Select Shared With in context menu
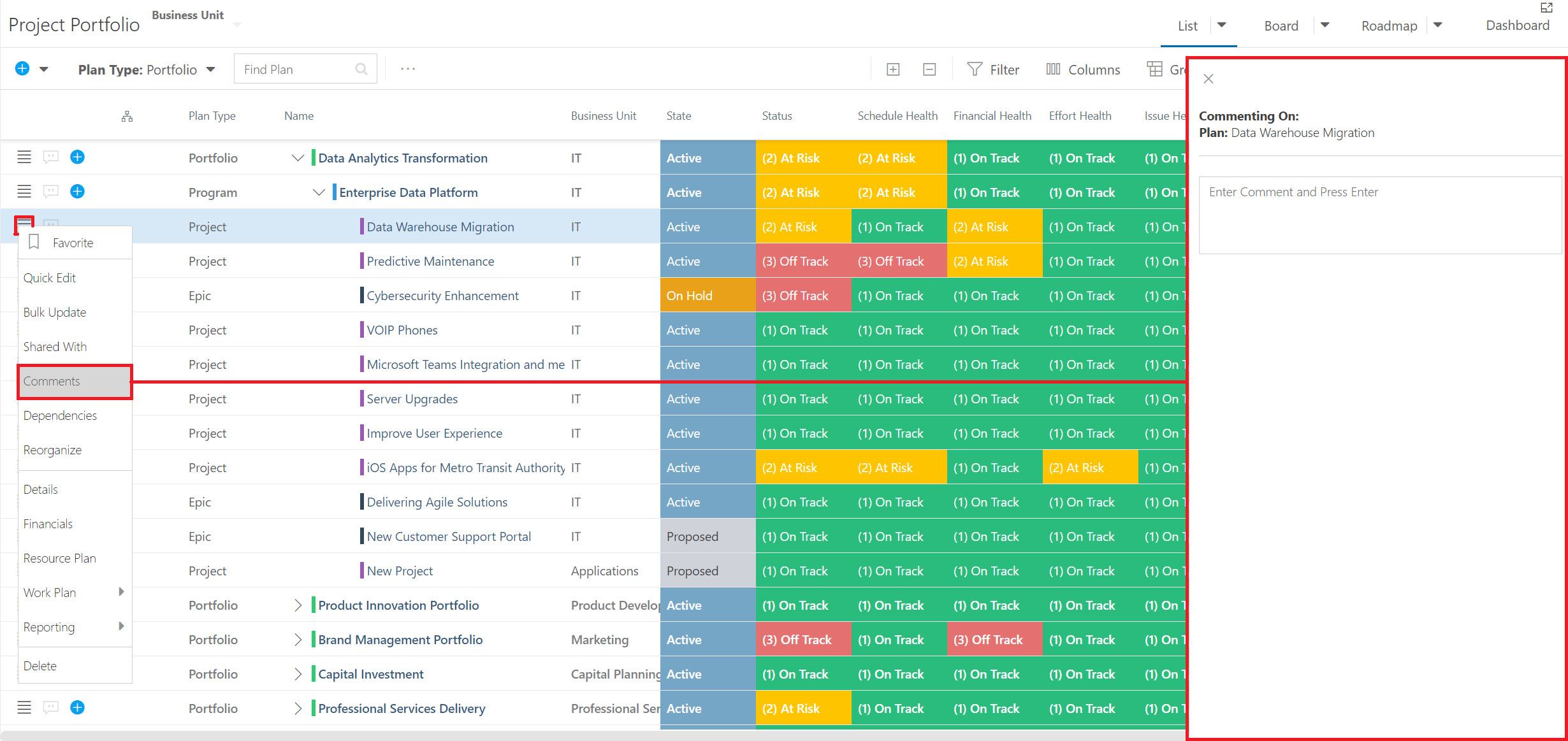 pyautogui.click(x=75, y=347)
